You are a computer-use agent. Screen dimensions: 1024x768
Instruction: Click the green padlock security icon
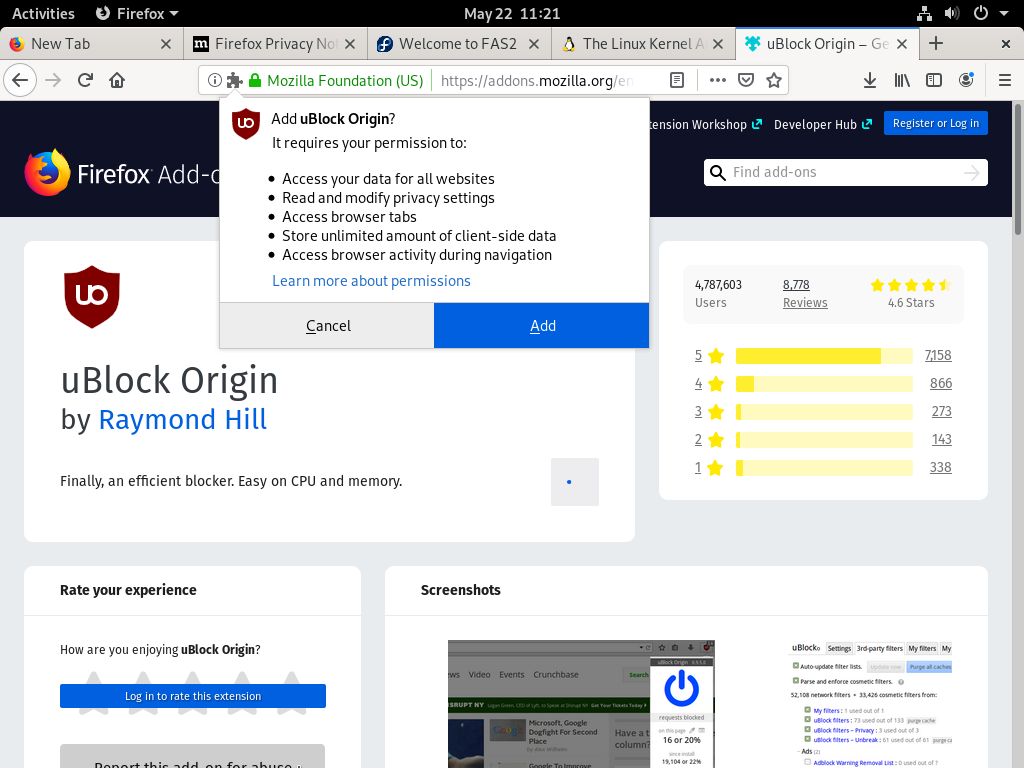pyautogui.click(x=255, y=80)
